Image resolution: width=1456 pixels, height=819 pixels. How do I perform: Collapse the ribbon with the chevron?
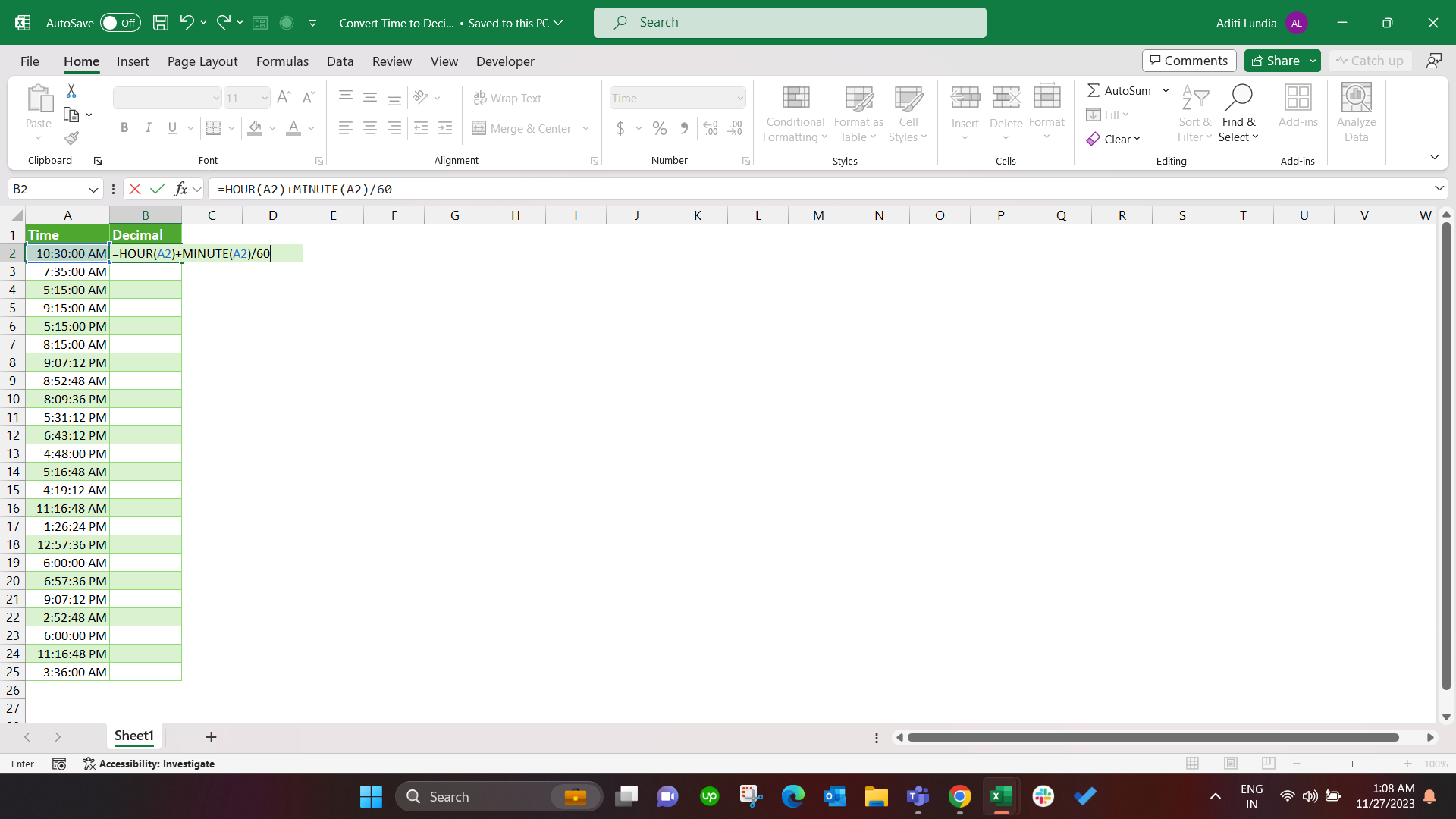click(x=1434, y=157)
